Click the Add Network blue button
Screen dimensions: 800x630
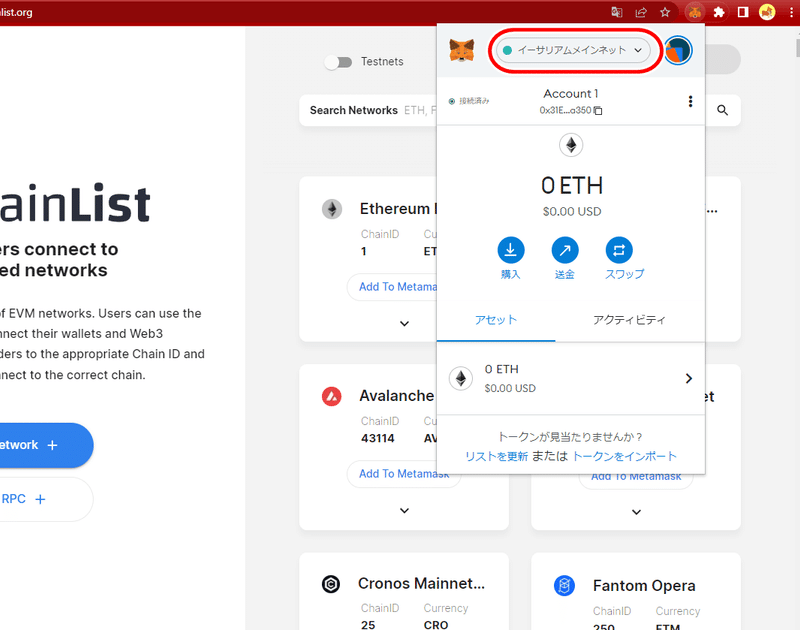pos(46,445)
